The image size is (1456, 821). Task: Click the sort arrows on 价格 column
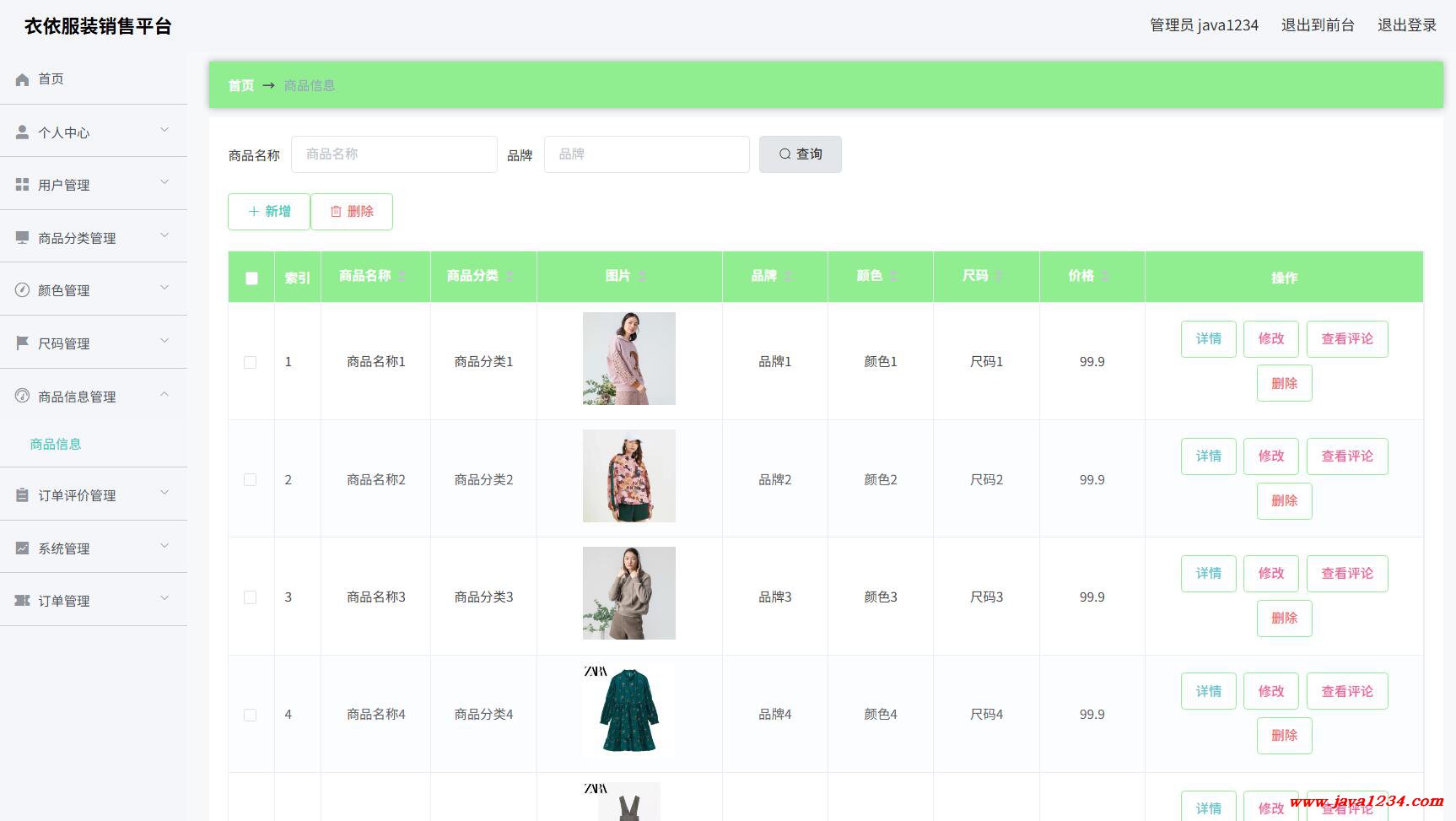(1105, 277)
